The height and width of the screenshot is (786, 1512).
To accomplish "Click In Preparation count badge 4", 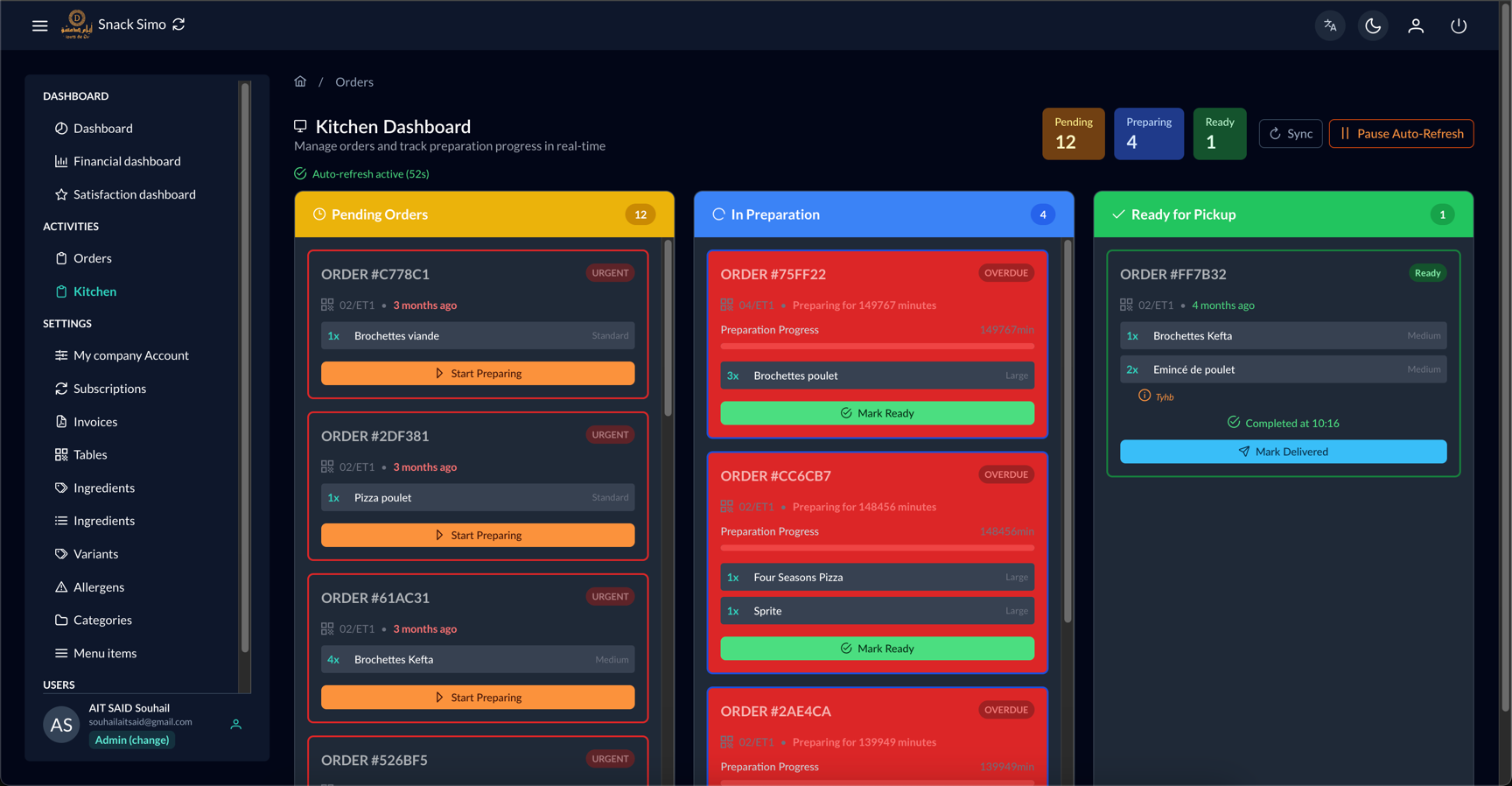I will pos(1042,214).
